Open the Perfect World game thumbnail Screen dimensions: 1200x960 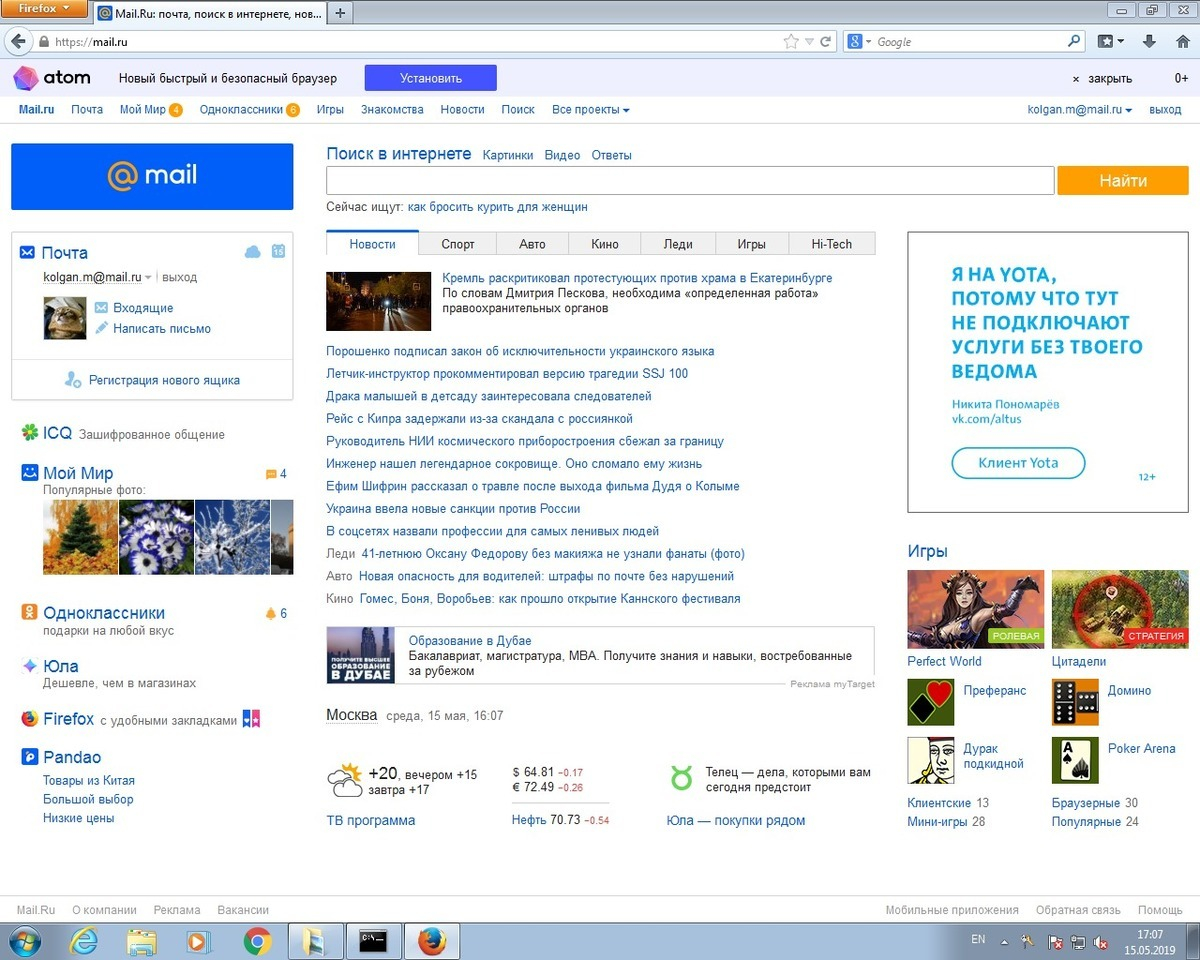pyautogui.click(x=975, y=609)
